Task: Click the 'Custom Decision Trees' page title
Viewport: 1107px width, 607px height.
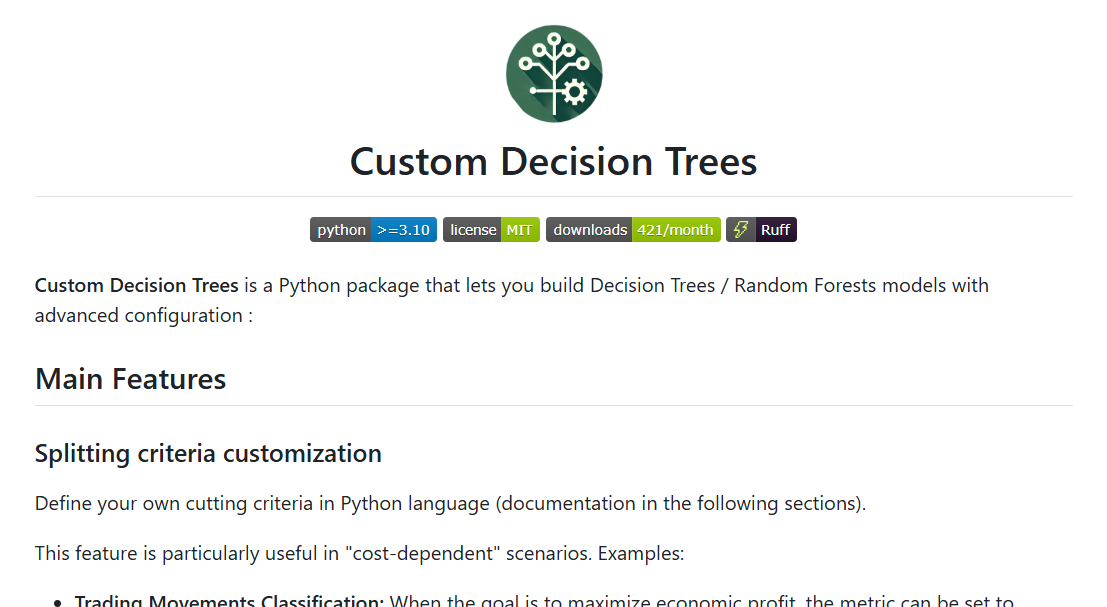Action: click(553, 162)
